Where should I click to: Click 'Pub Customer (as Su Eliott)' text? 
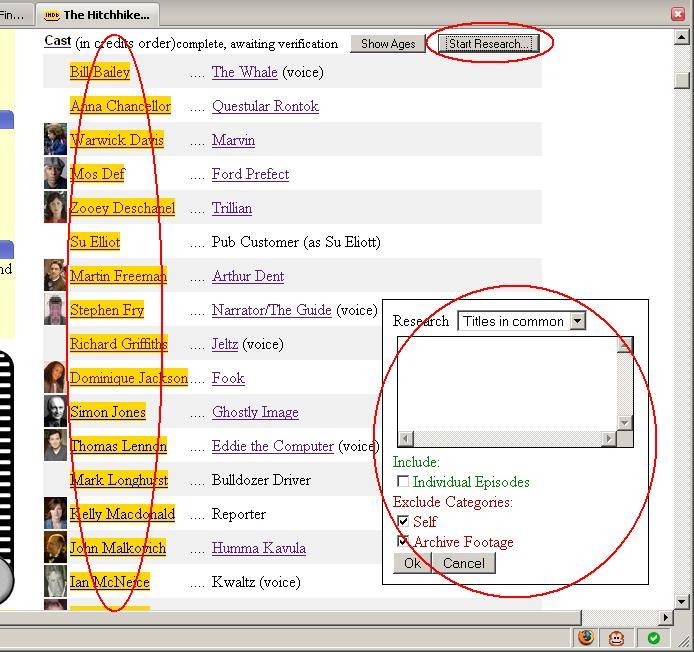tap(296, 242)
